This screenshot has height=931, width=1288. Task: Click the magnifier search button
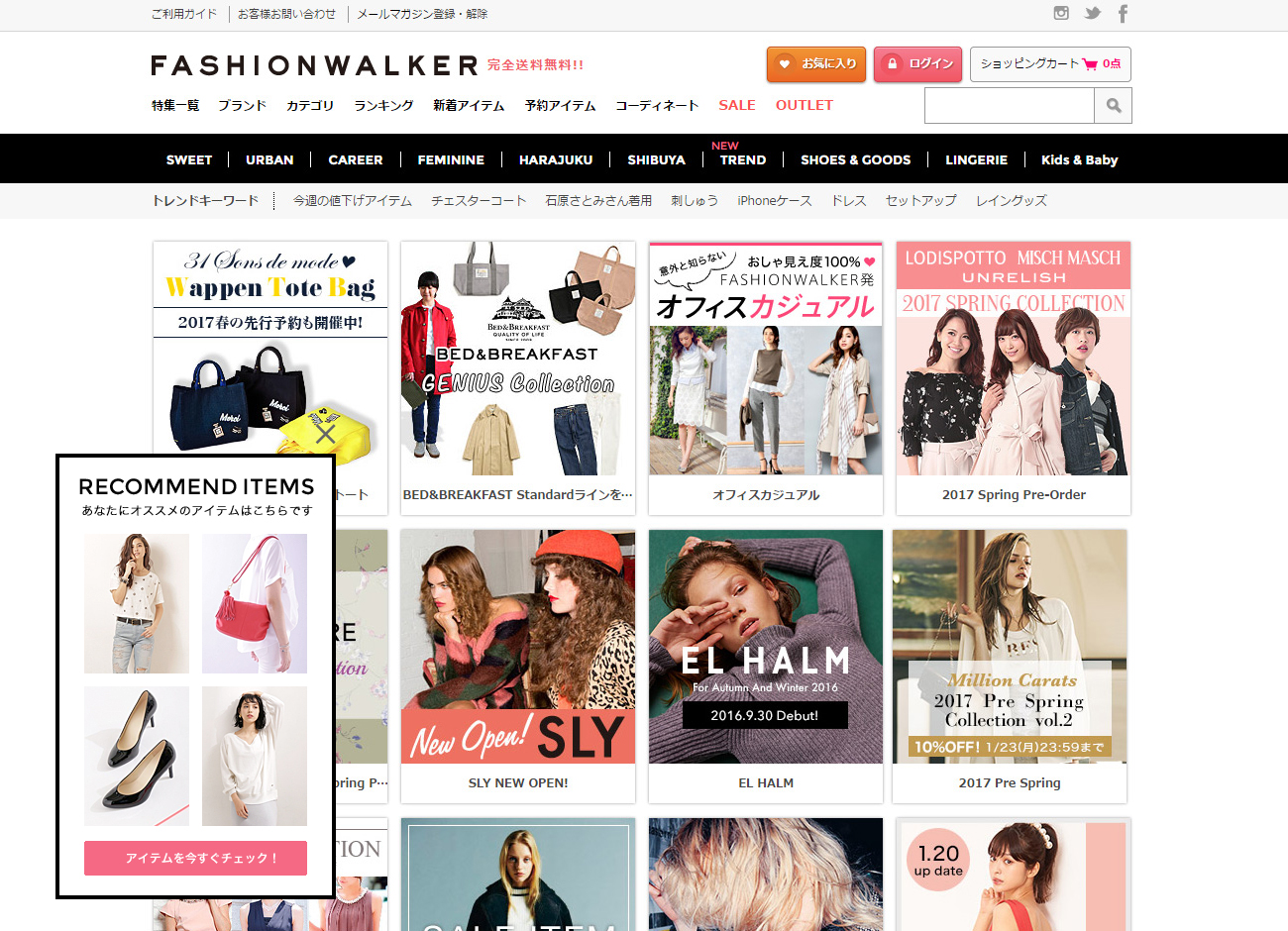(1113, 105)
